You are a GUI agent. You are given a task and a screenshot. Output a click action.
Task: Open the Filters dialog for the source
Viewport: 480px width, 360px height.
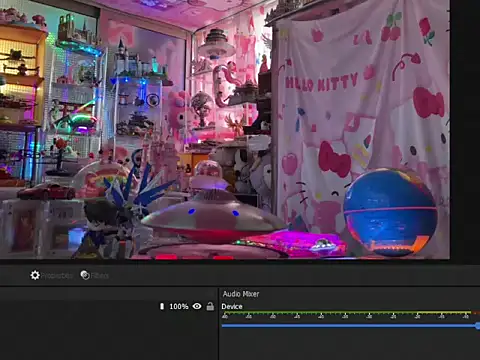pos(95,275)
